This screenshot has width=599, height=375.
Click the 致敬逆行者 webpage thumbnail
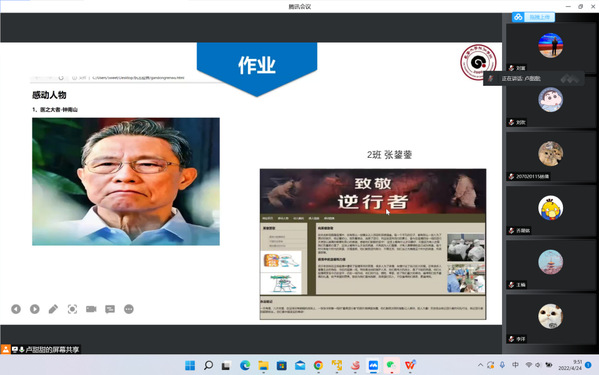click(x=373, y=244)
